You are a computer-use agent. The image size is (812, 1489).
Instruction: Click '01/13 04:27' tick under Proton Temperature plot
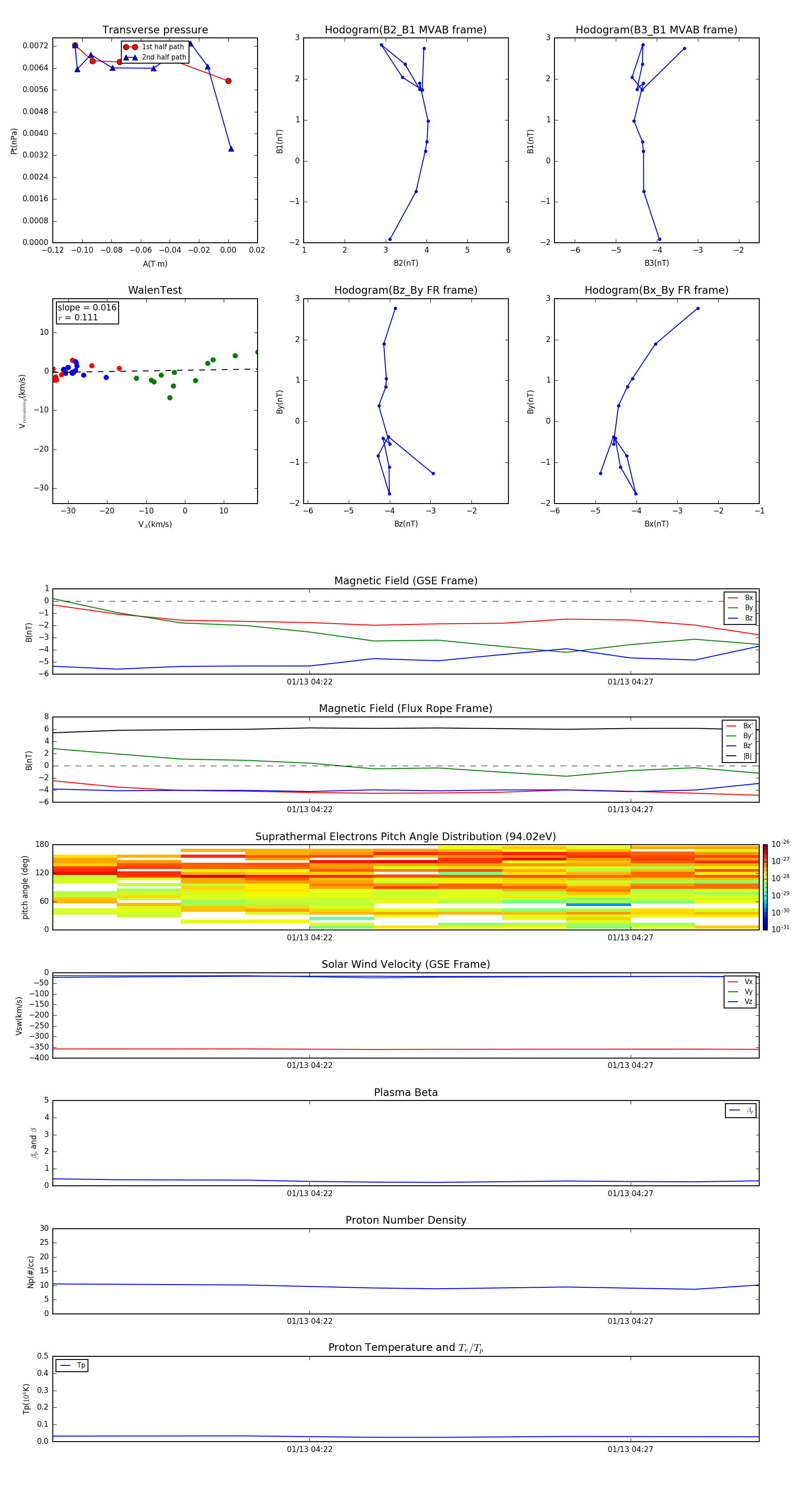pos(631,1449)
